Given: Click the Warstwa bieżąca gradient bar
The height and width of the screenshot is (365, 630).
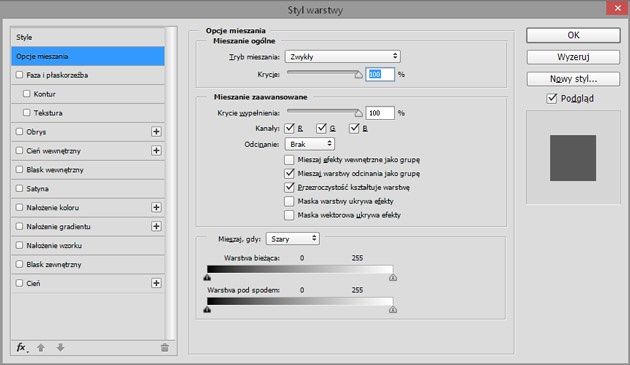Looking at the screenshot, I should pos(300,269).
